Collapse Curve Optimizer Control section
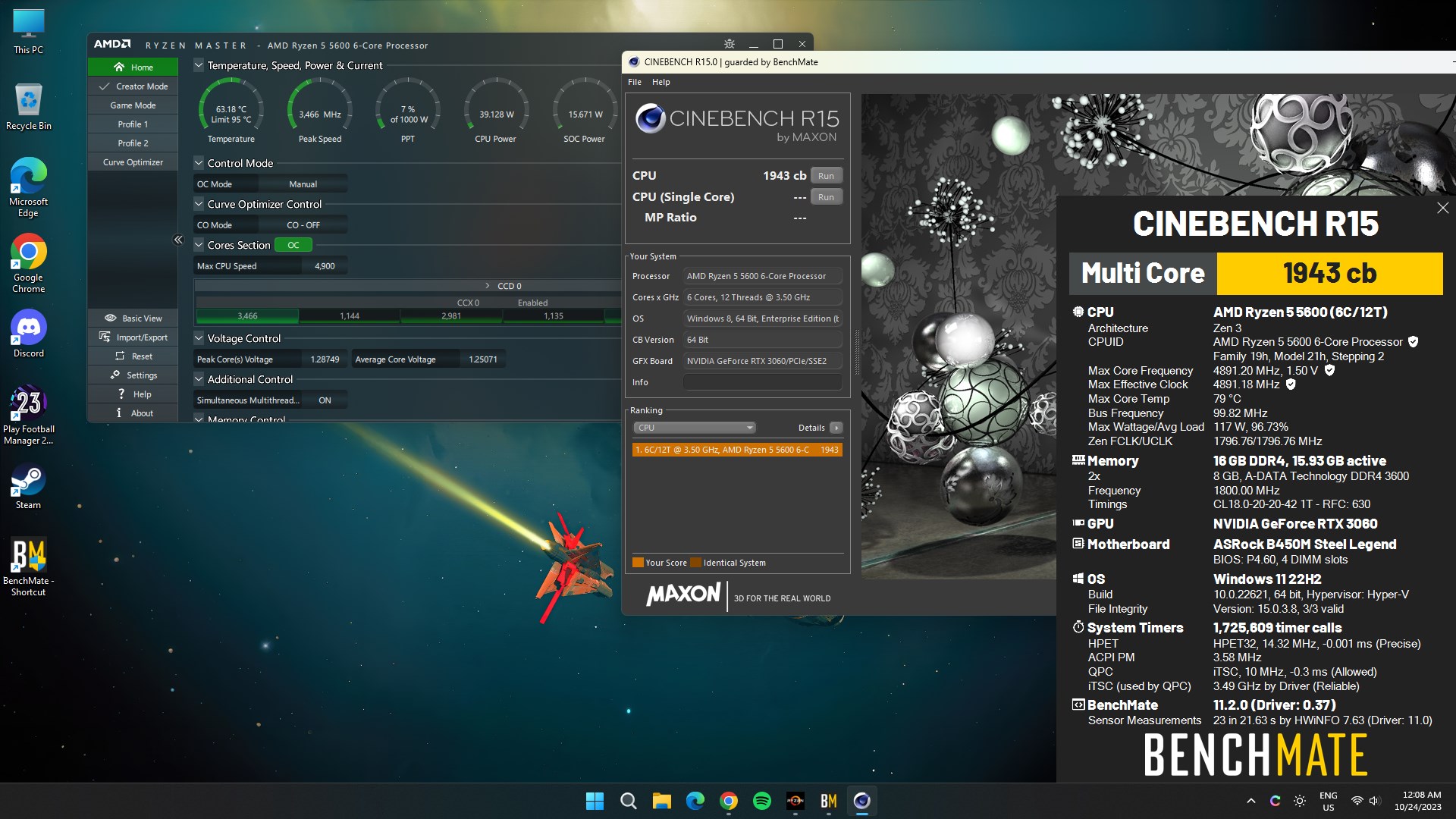The height and width of the screenshot is (819, 1456). click(199, 203)
